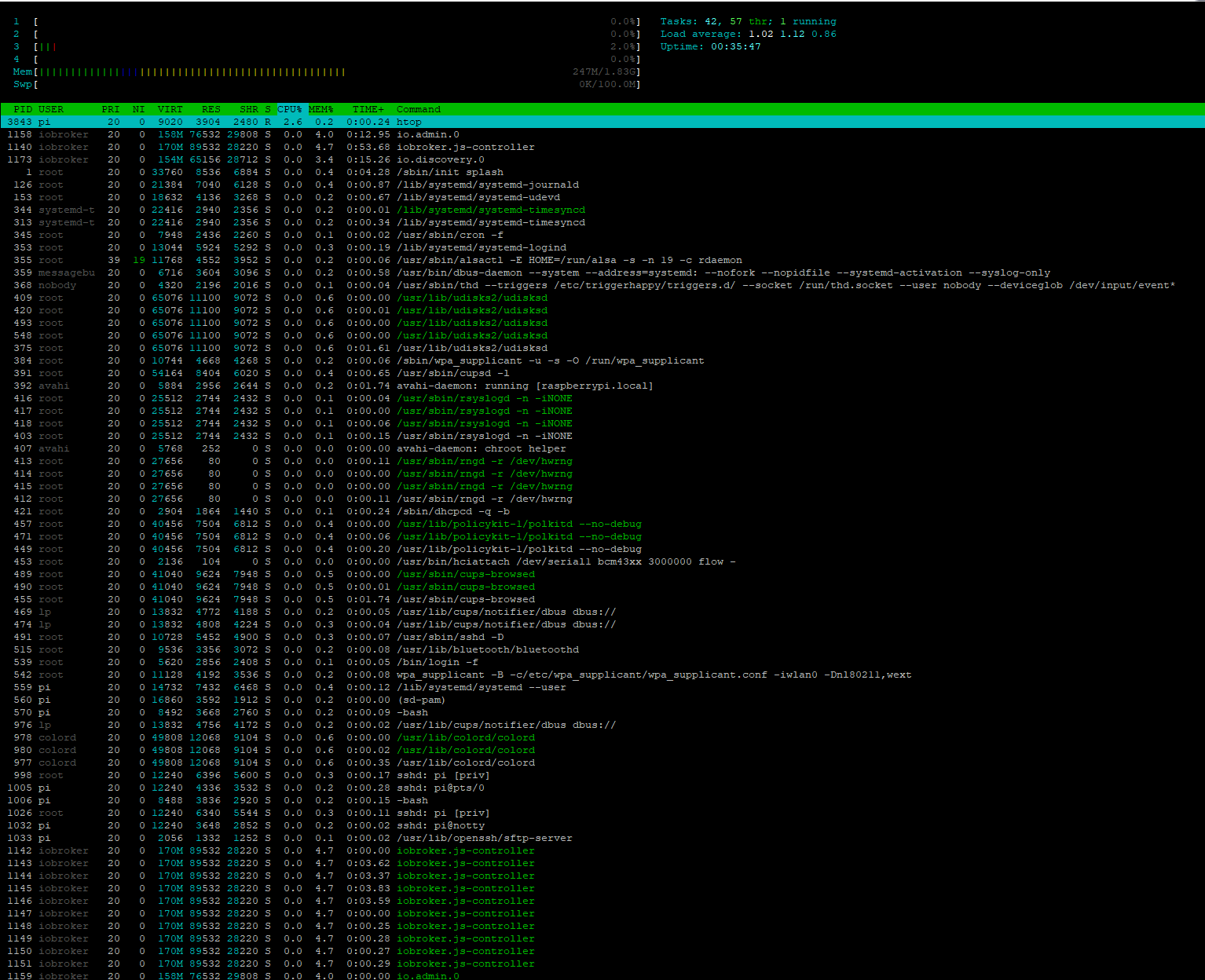Select the /usr/sbin/cupsd -l row
1205x980 pixels.
[602, 373]
